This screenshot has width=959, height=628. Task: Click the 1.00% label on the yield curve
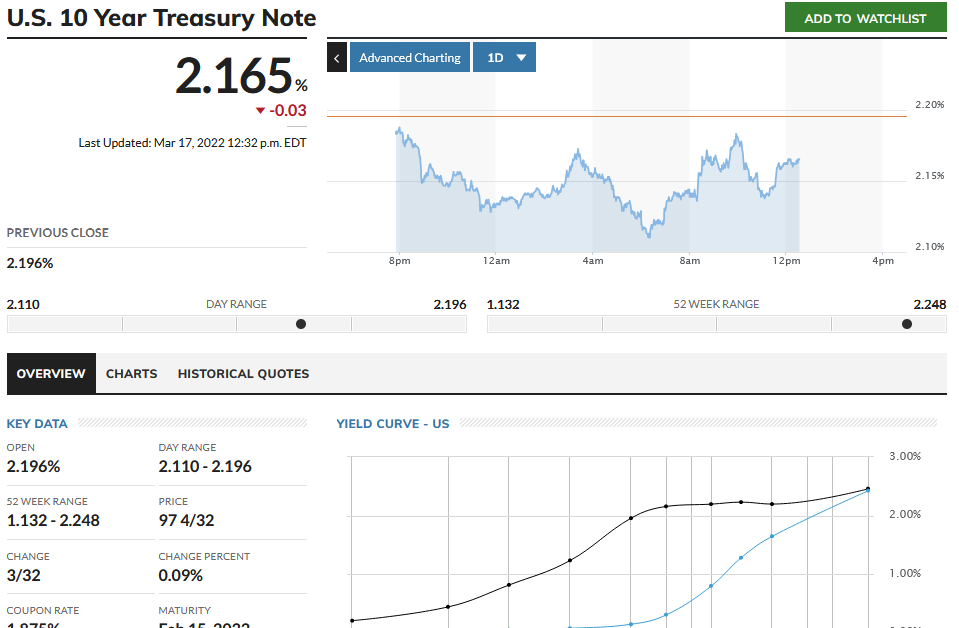coord(905,573)
